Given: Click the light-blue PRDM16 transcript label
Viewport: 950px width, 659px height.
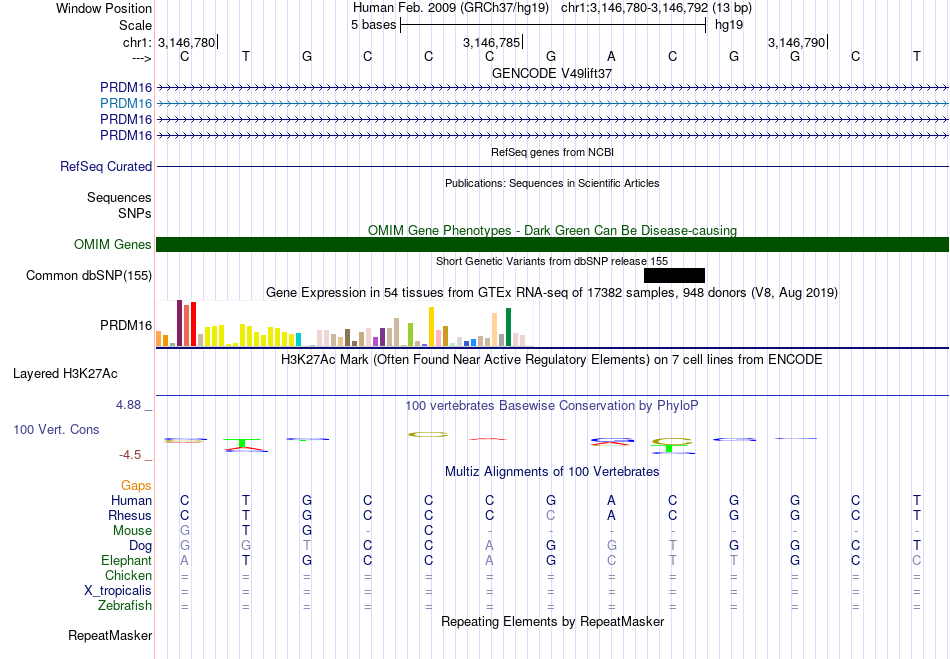Looking at the screenshot, I should point(126,103).
